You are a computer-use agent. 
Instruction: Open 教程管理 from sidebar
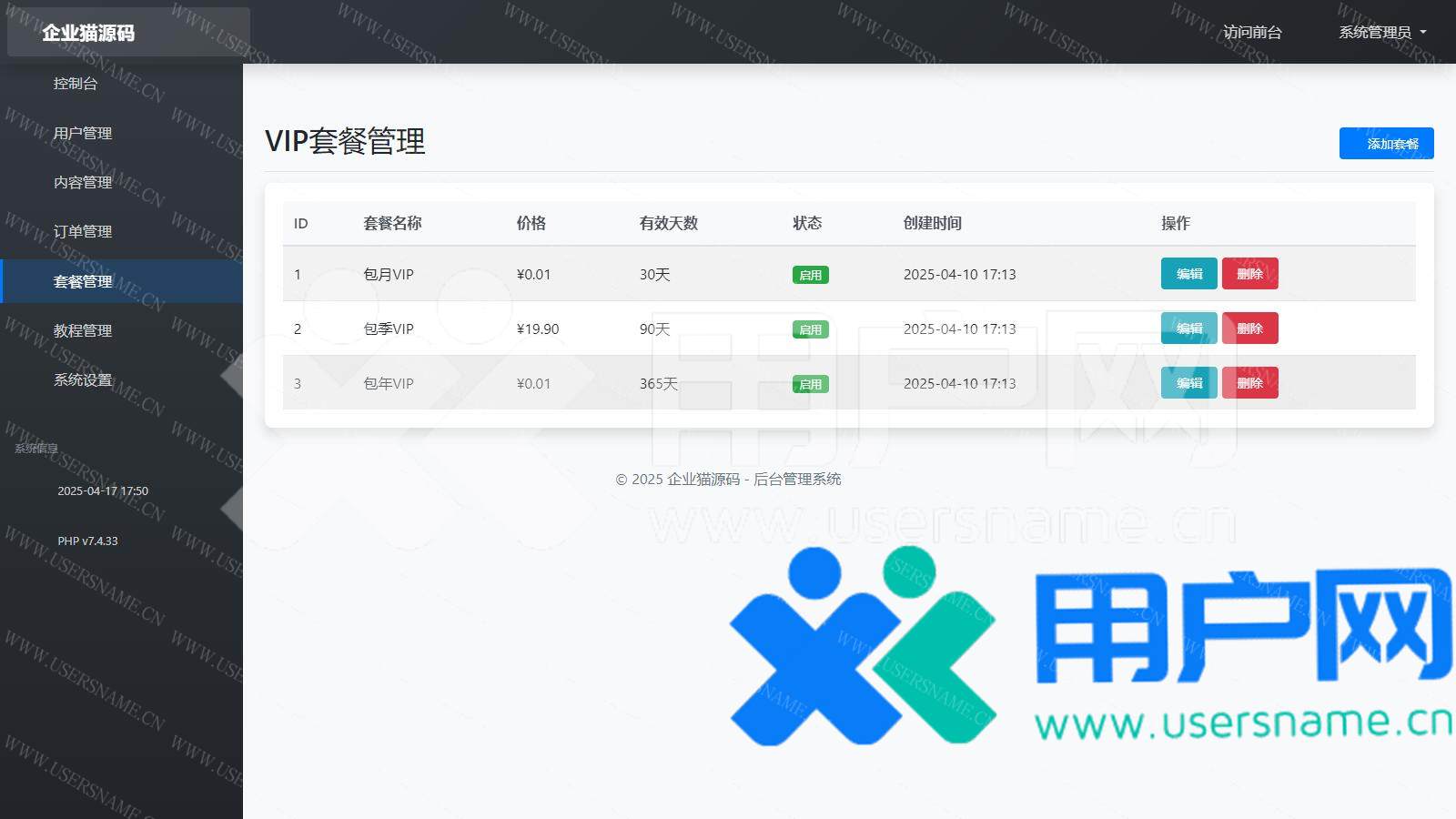(83, 330)
